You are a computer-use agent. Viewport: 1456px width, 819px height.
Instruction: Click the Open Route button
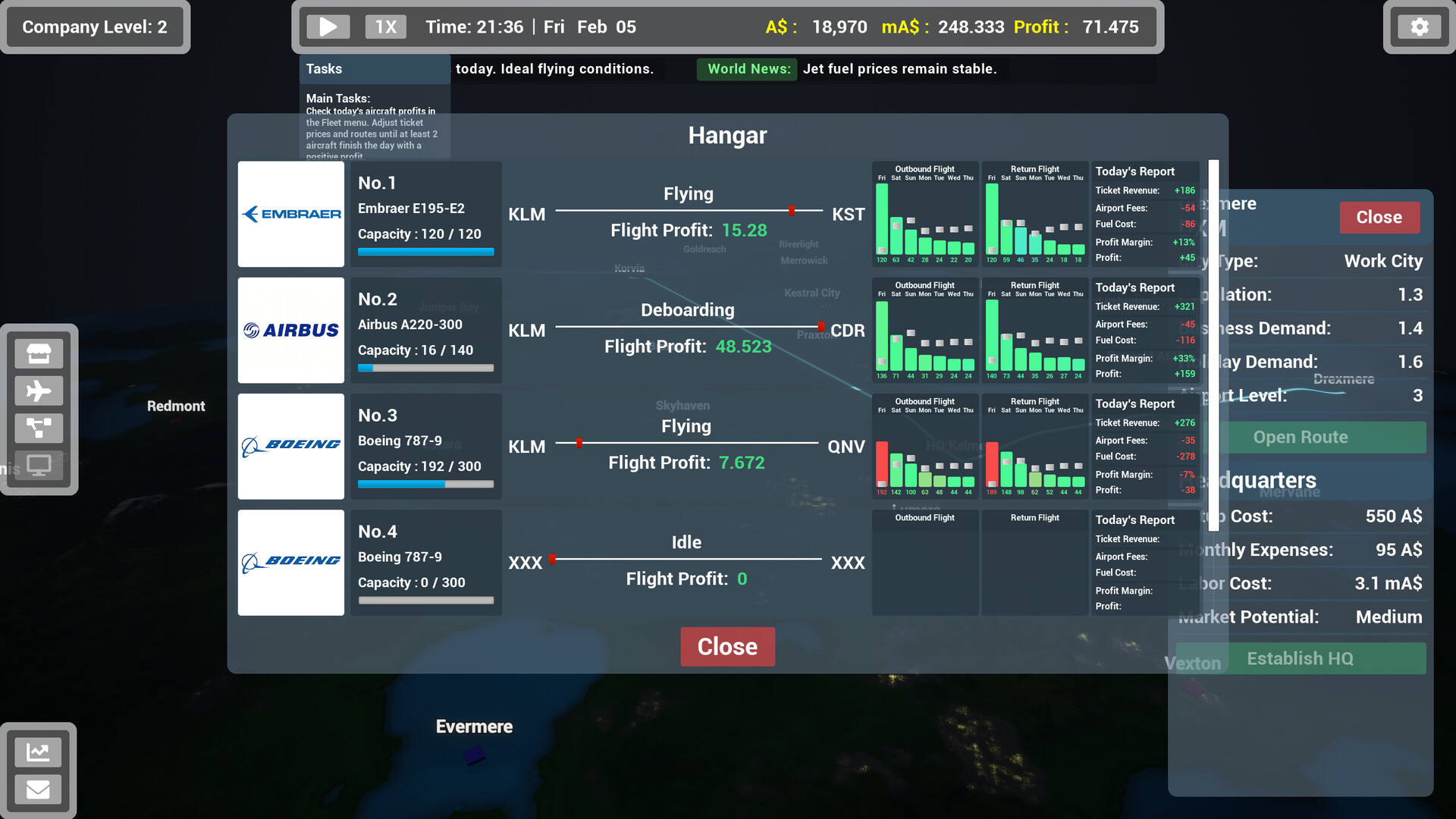pos(1300,438)
